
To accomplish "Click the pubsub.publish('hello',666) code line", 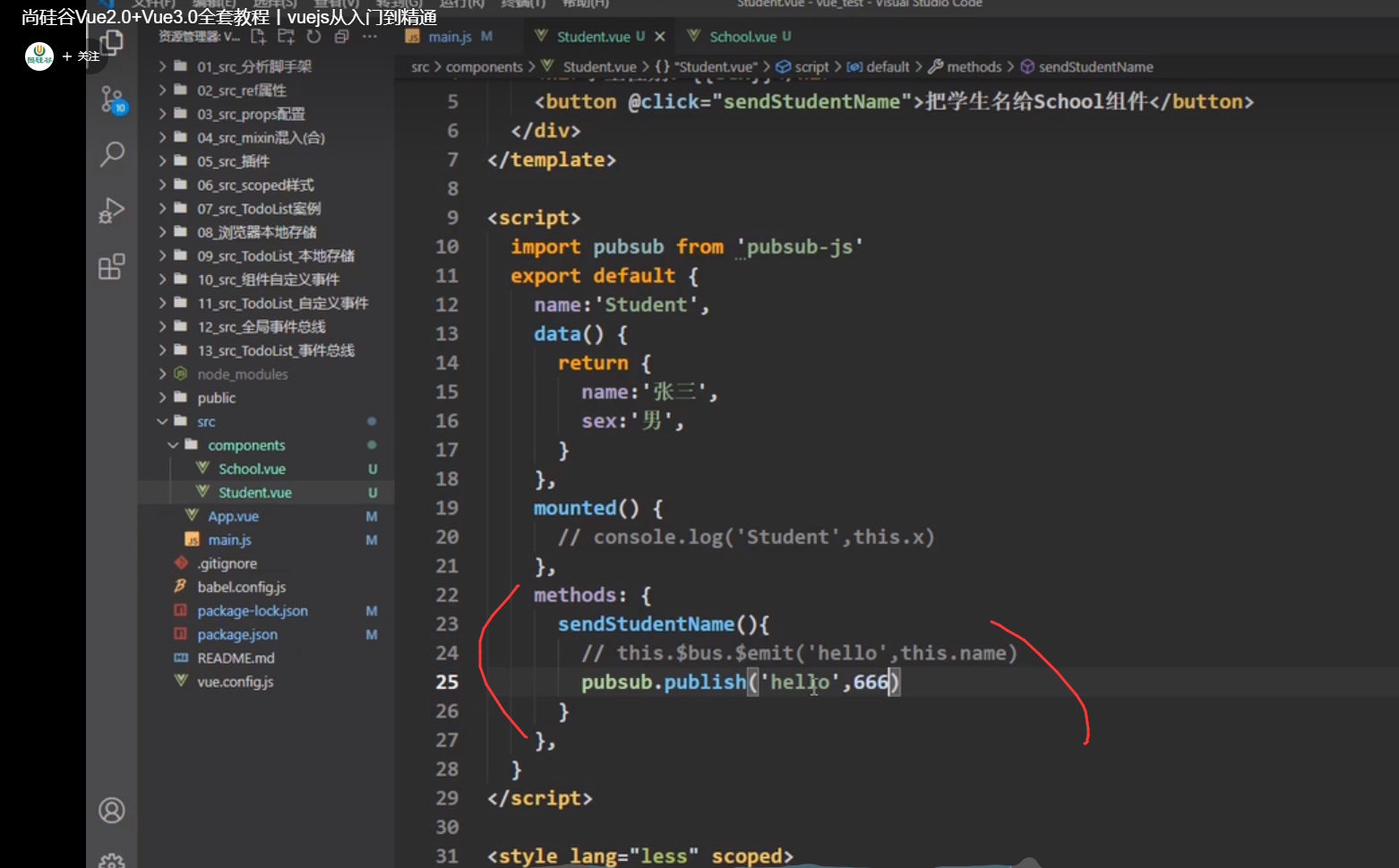I will (x=741, y=683).
